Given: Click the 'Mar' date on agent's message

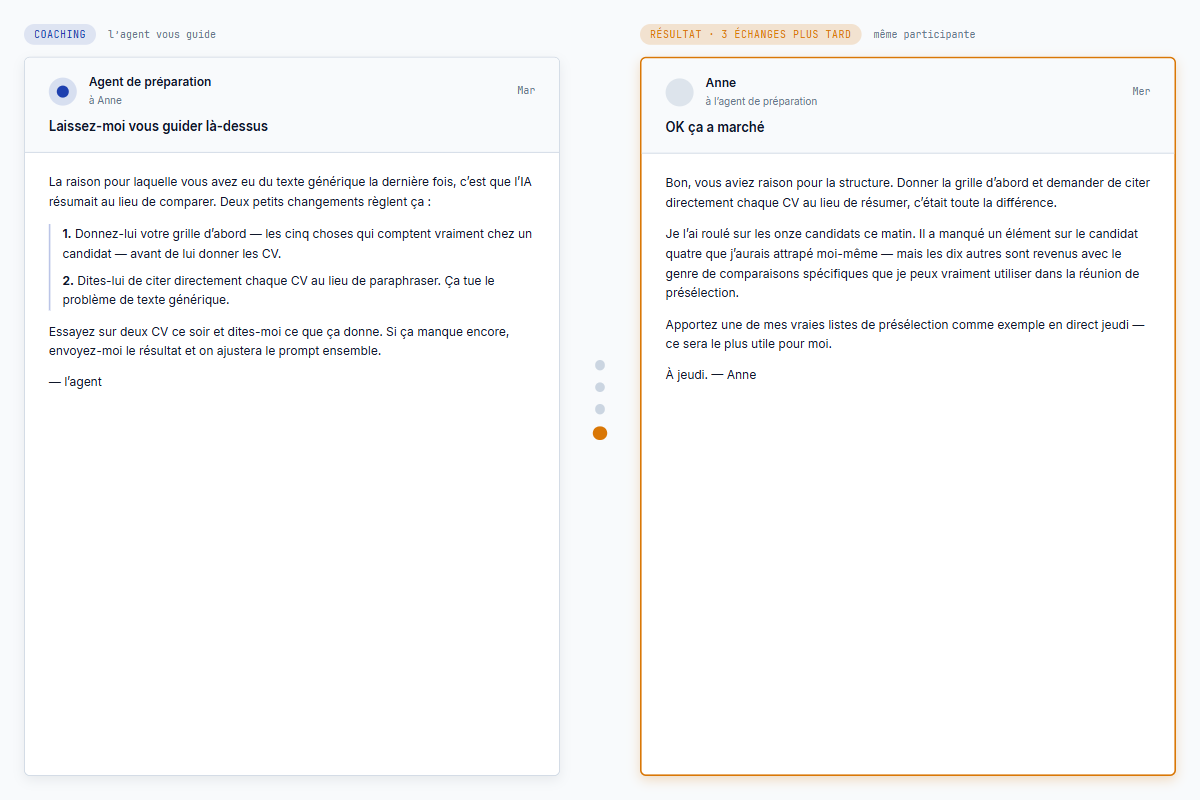Looking at the screenshot, I should tap(526, 90).
